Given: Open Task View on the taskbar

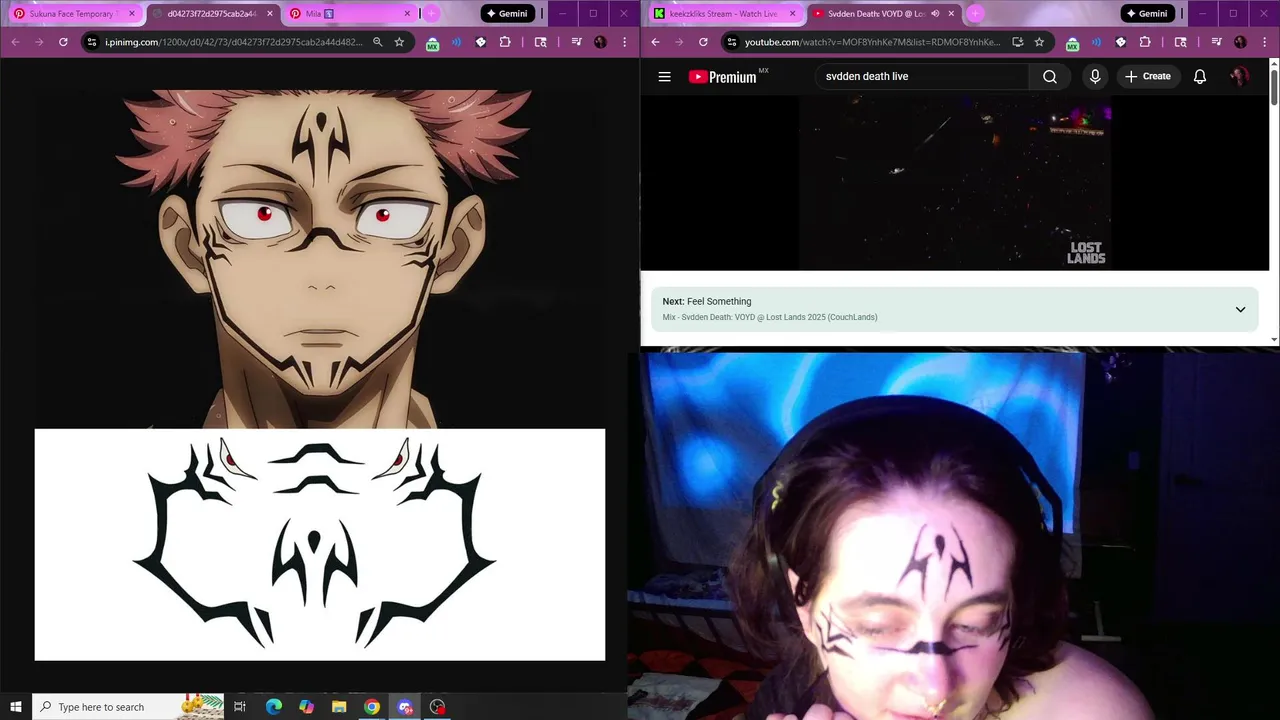Looking at the screenshot, I should (240, 706).
